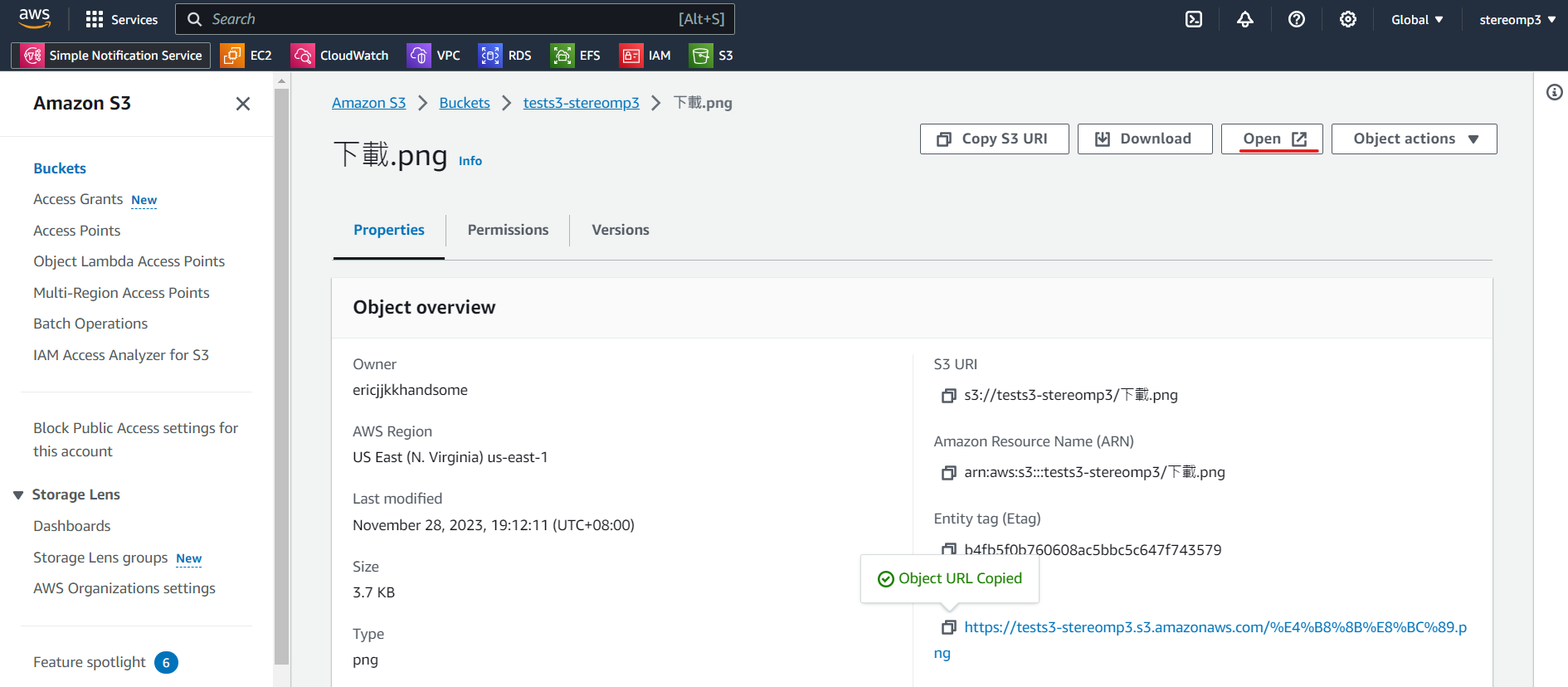Open Access Grants in the sidebar
The height and width of the screenshot is (687, 1568).
click(78, 199)
